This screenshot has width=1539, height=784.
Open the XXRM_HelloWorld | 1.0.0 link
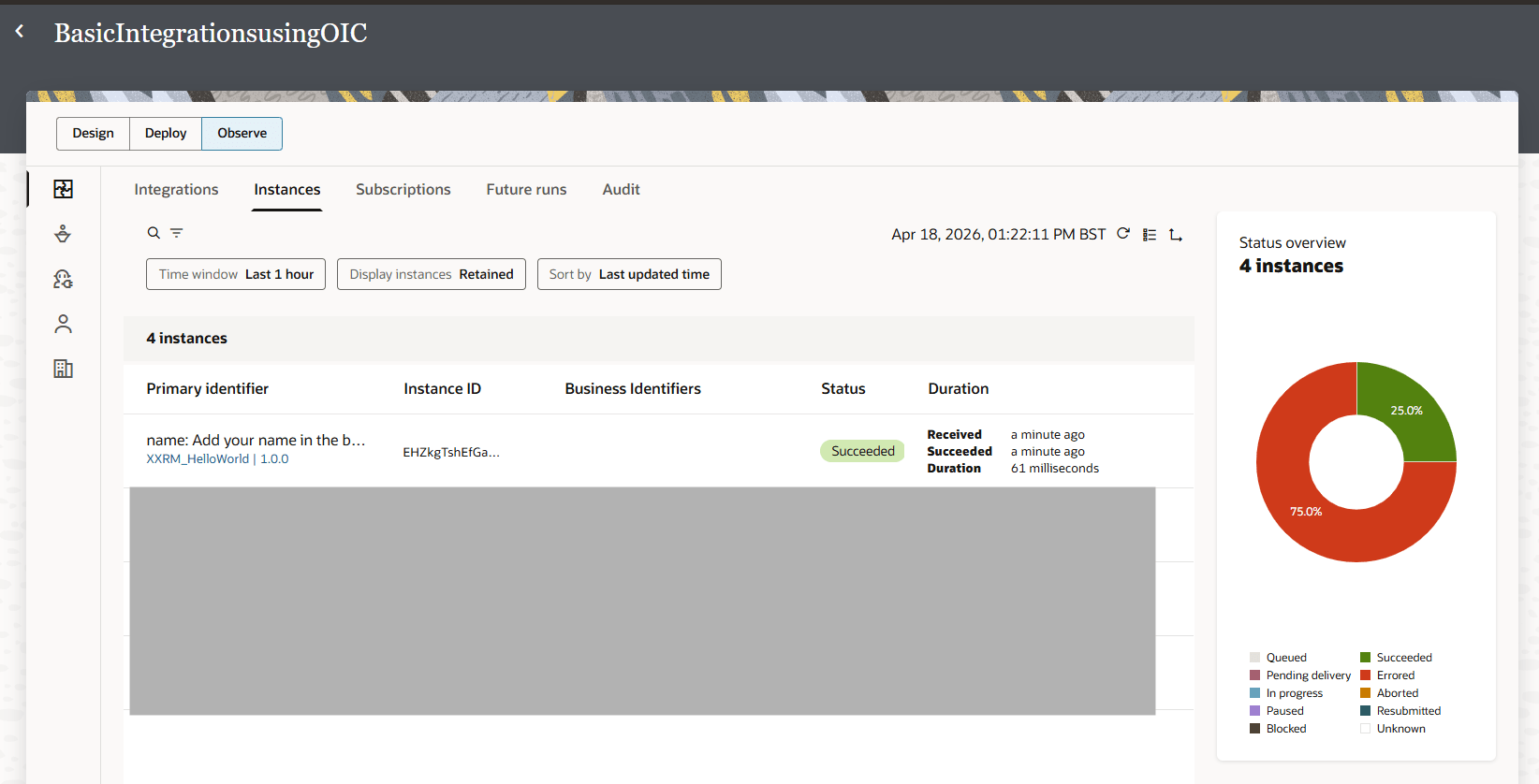217,459
